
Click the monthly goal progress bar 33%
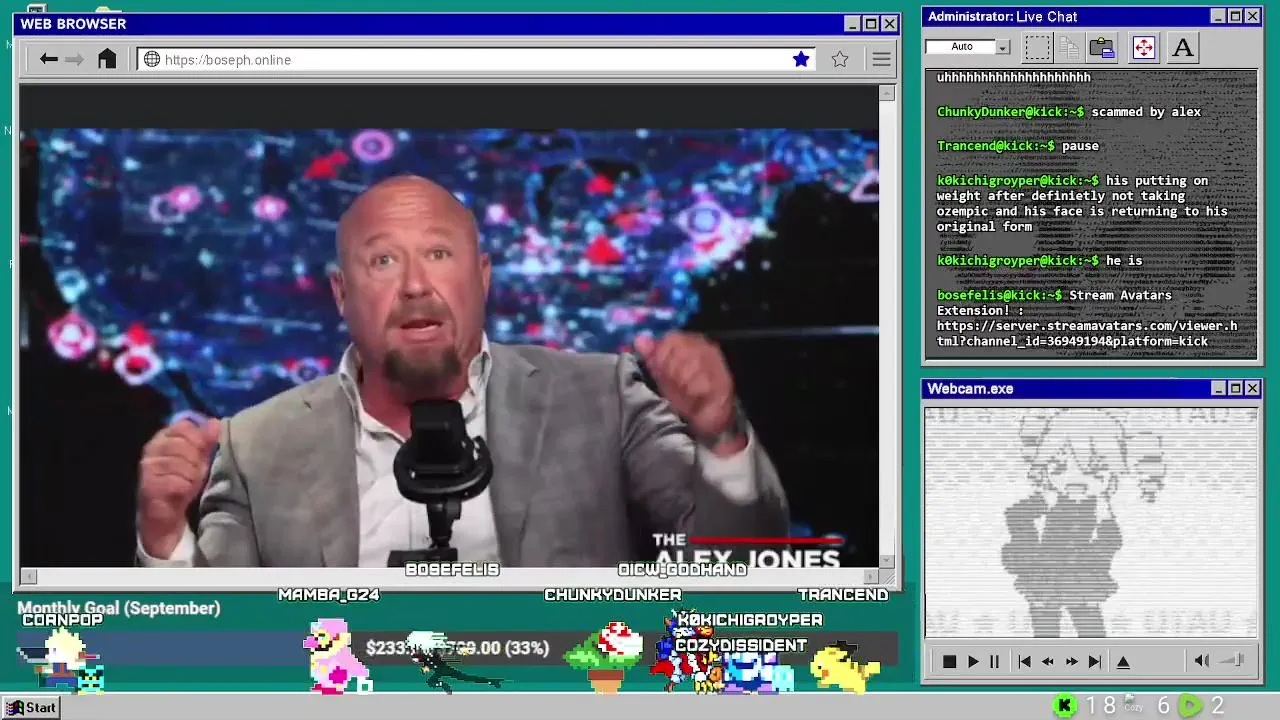point(457,648)
